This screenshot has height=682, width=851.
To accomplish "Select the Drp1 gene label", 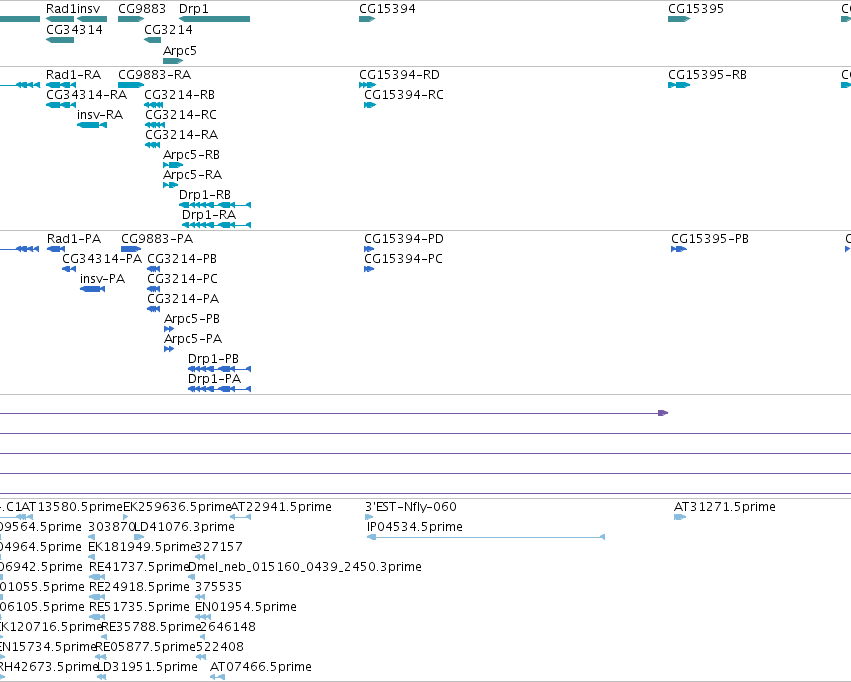I will pyautogui.click(x=194, y=9).
